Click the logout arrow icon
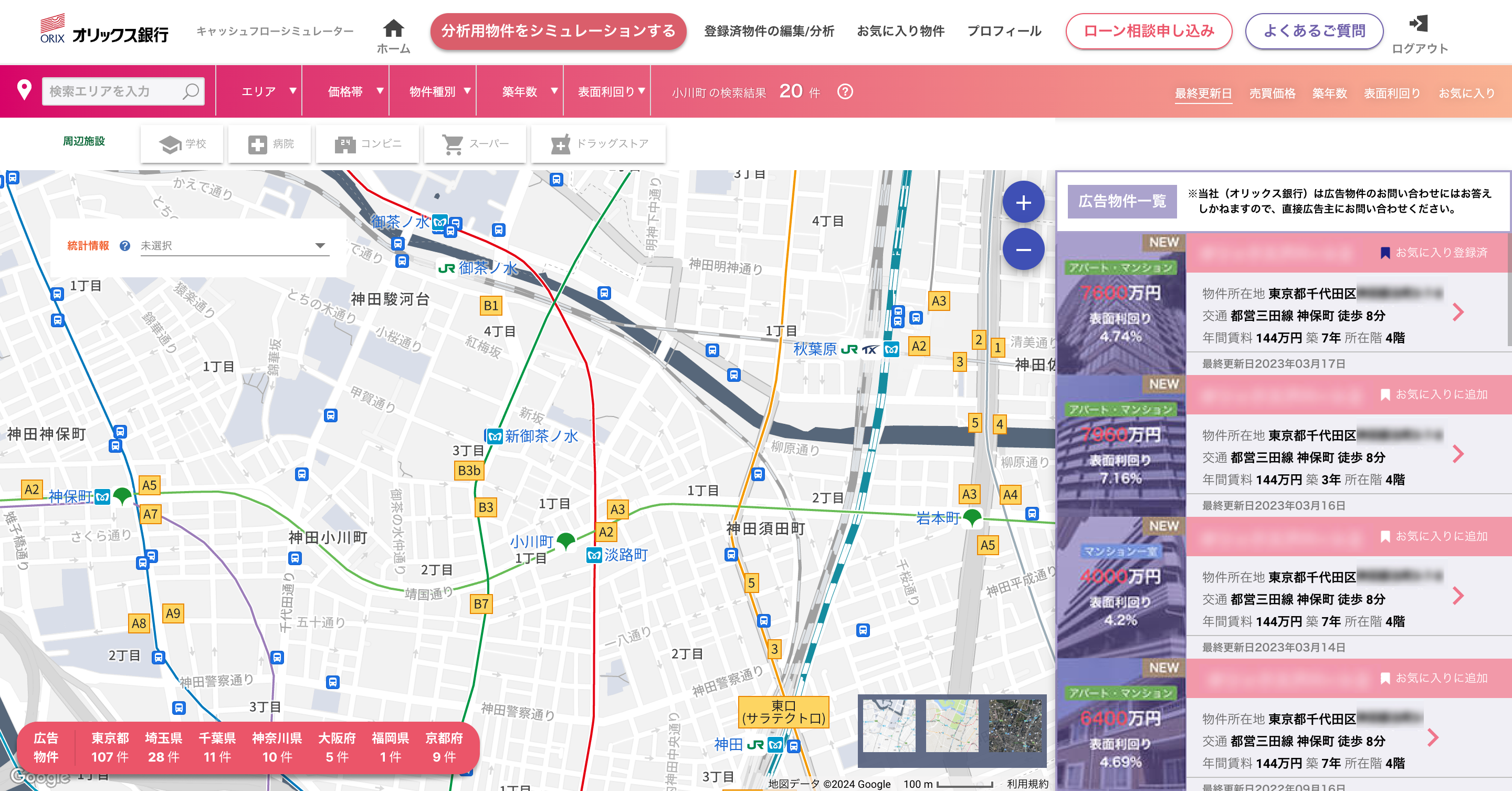Screen dimensions: 1512x791 [x=1419, y=24]
